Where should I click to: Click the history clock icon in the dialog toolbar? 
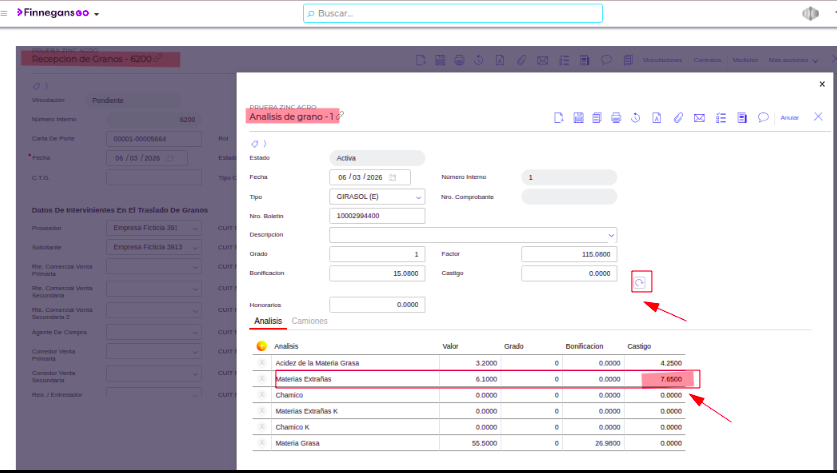point(635,118)
